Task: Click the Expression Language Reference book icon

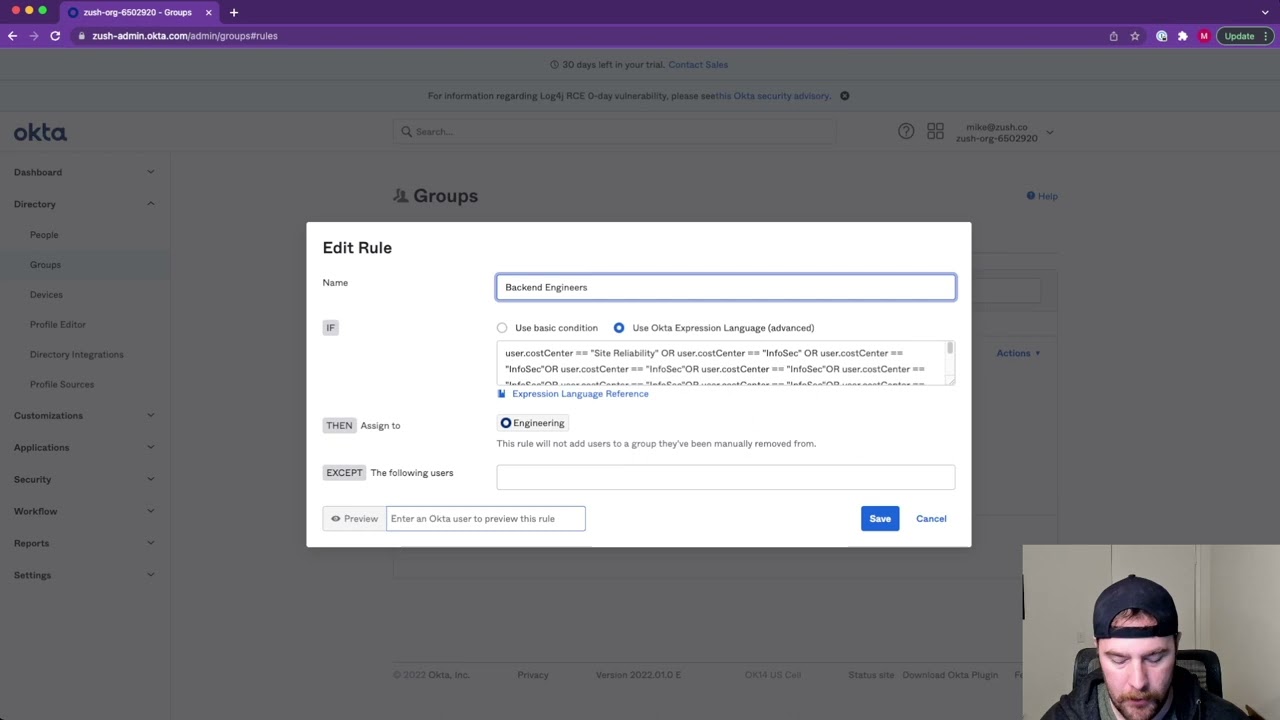Action: click(x=502, y=394)
